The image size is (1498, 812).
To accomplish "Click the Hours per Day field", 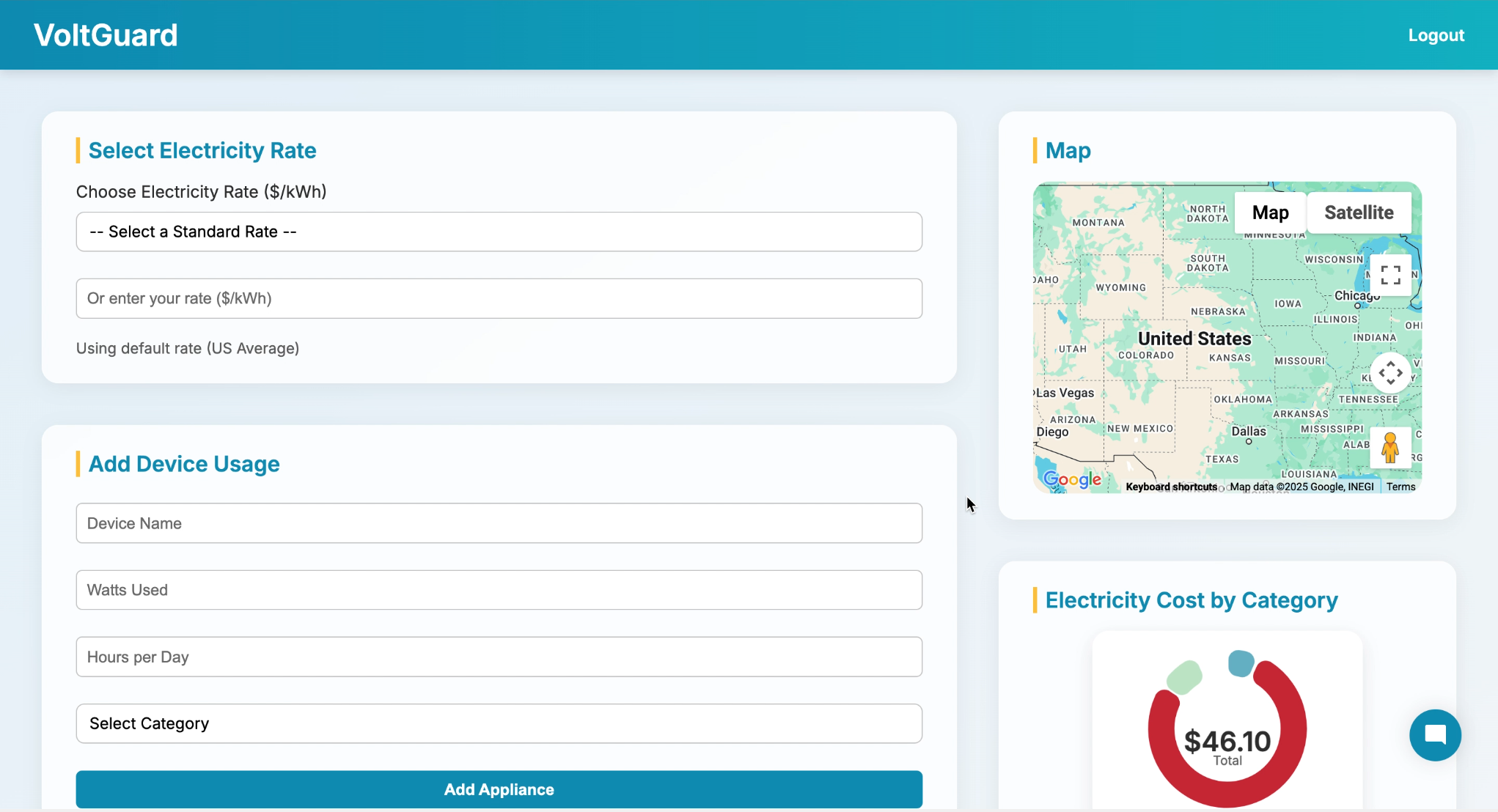I will click(x=499, y=657).
